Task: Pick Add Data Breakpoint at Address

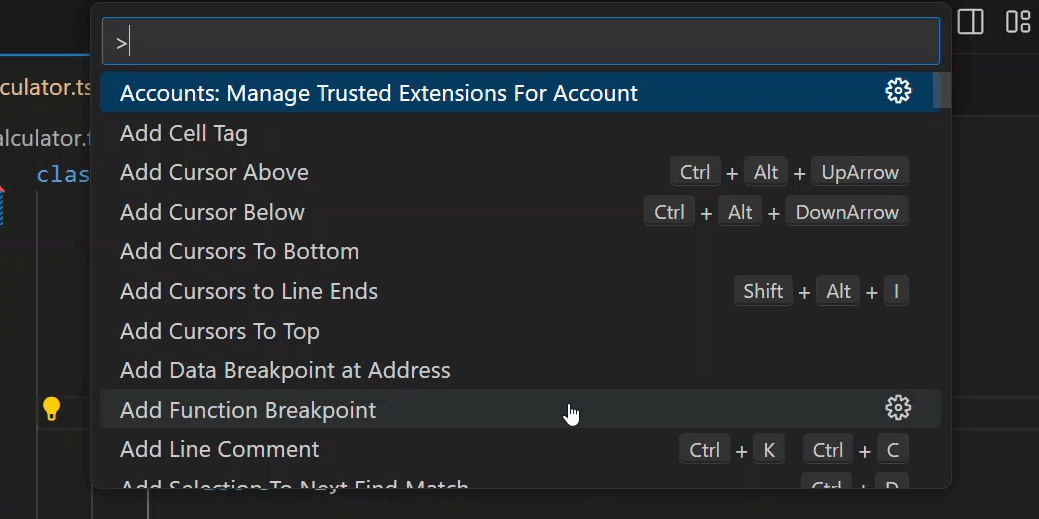Action: 285,370
